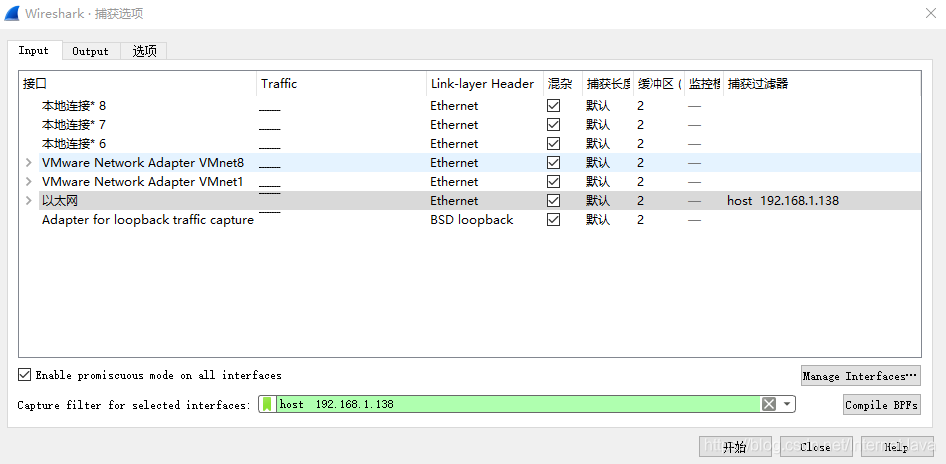
Task: Switch to the Output tab
Action: point(90,51)
